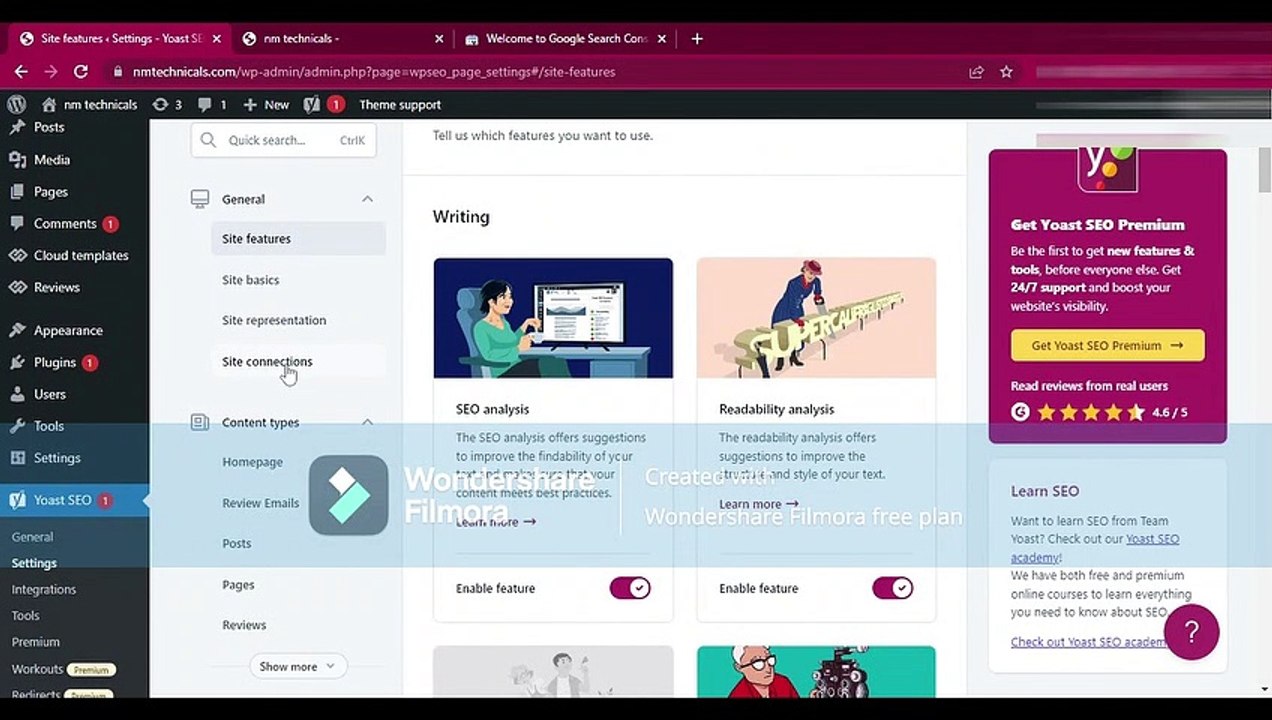Open Posts under Content types
The height and width of the screenshot is (720, 1272).
[x=237, y=543]
